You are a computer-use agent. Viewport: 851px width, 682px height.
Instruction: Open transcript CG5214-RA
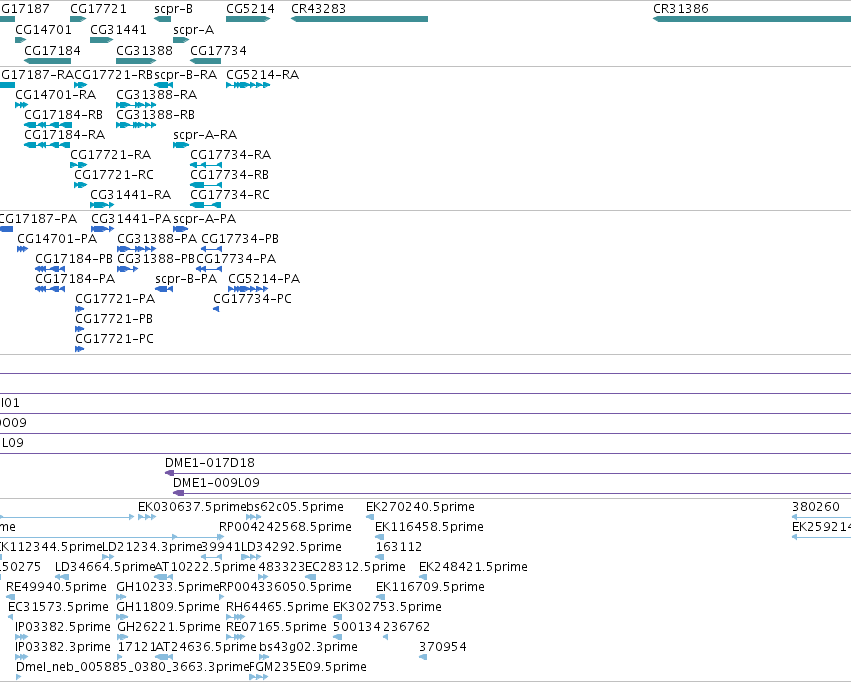click(248, 85)
